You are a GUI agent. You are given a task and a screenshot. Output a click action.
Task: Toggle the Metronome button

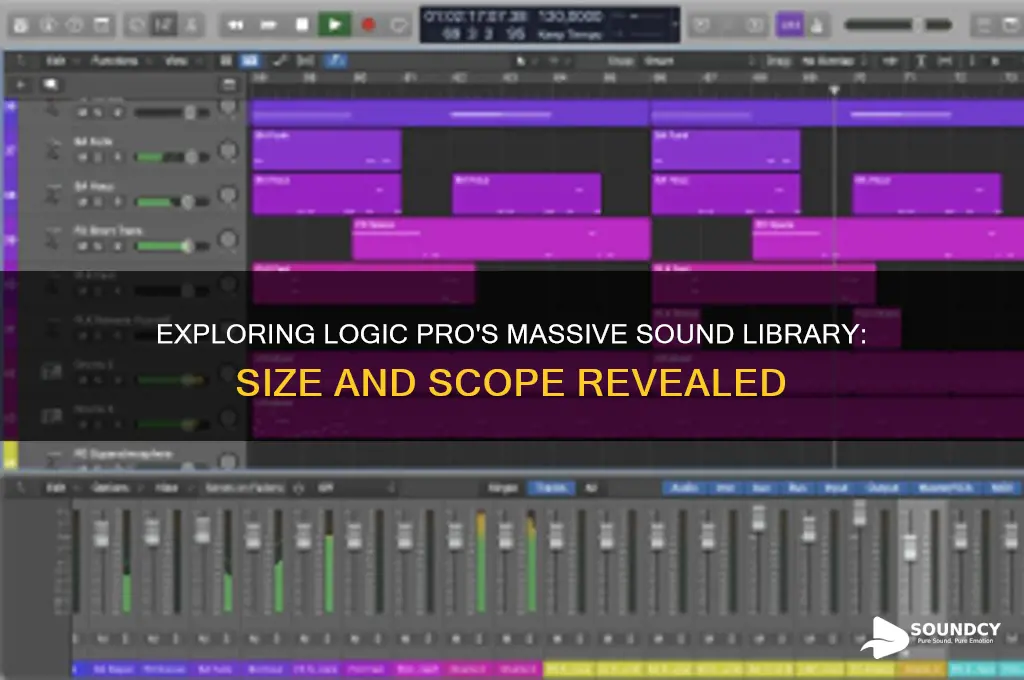pos(817,25)
